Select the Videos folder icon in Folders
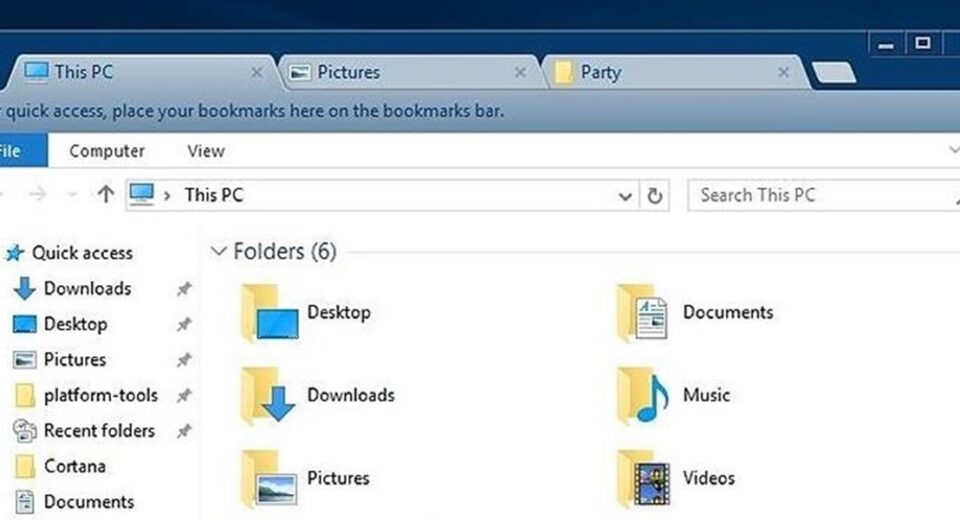This screenshot has height=520, width=960. (643, 478)
